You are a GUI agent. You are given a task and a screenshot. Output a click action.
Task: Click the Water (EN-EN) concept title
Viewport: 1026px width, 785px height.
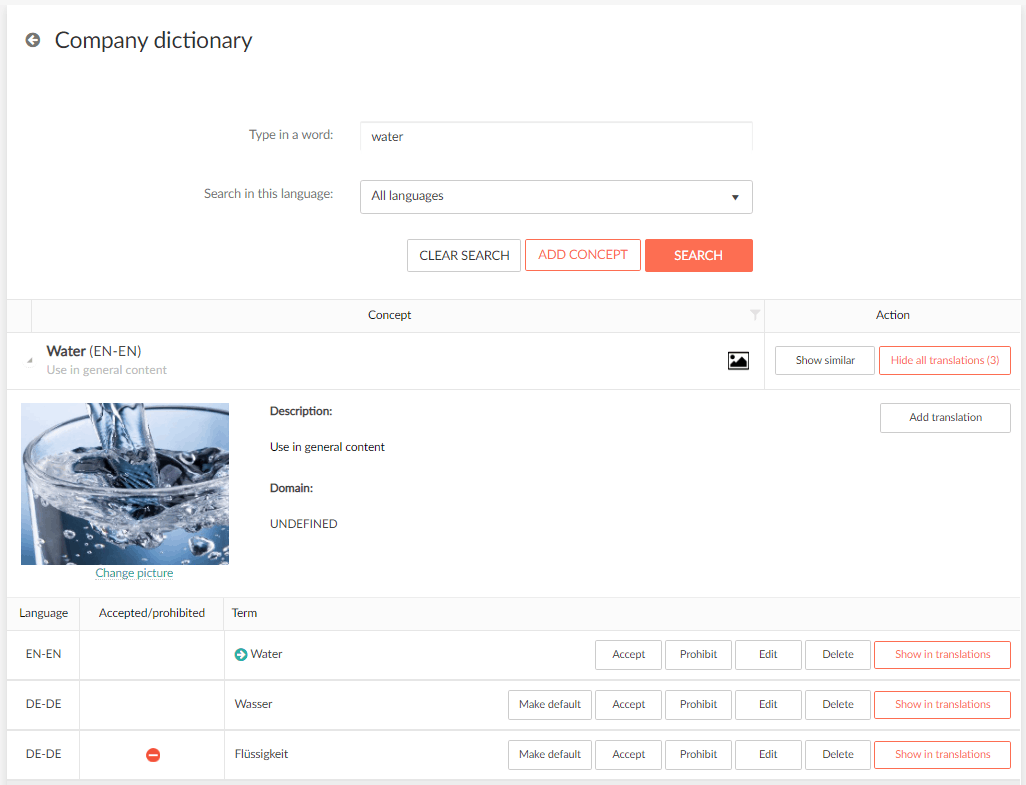point(94,351)
